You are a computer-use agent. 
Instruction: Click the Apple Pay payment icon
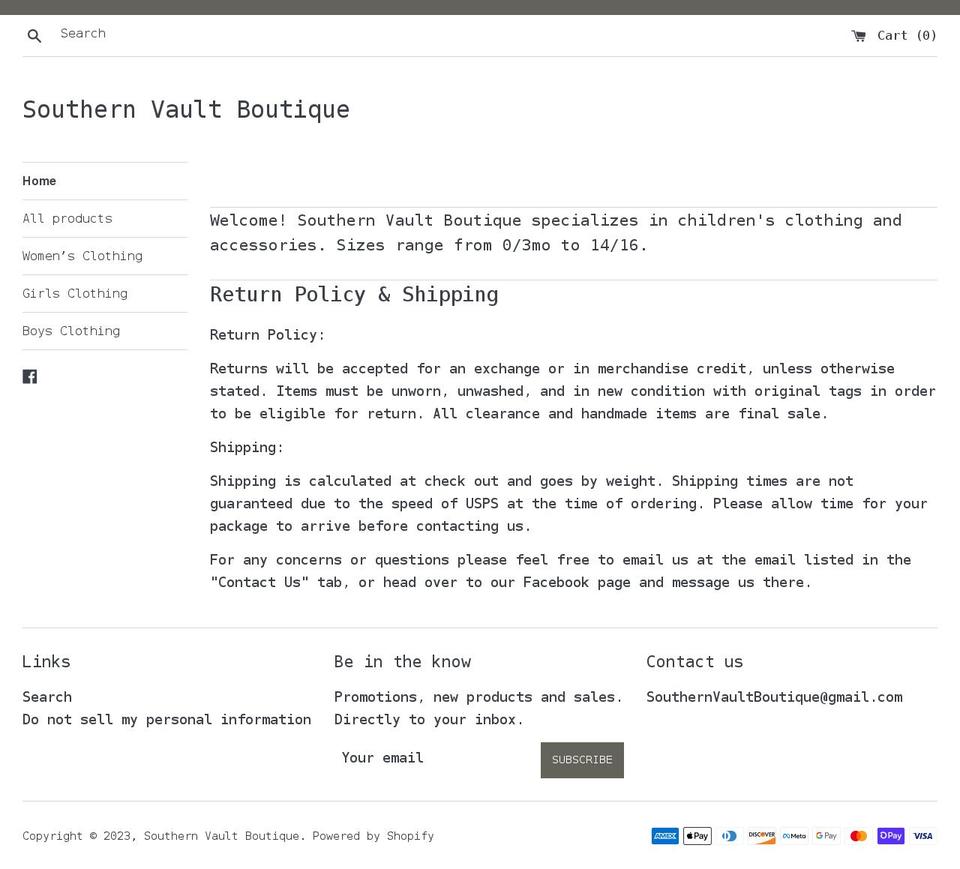pyautogui.click(x=697, y=836)
